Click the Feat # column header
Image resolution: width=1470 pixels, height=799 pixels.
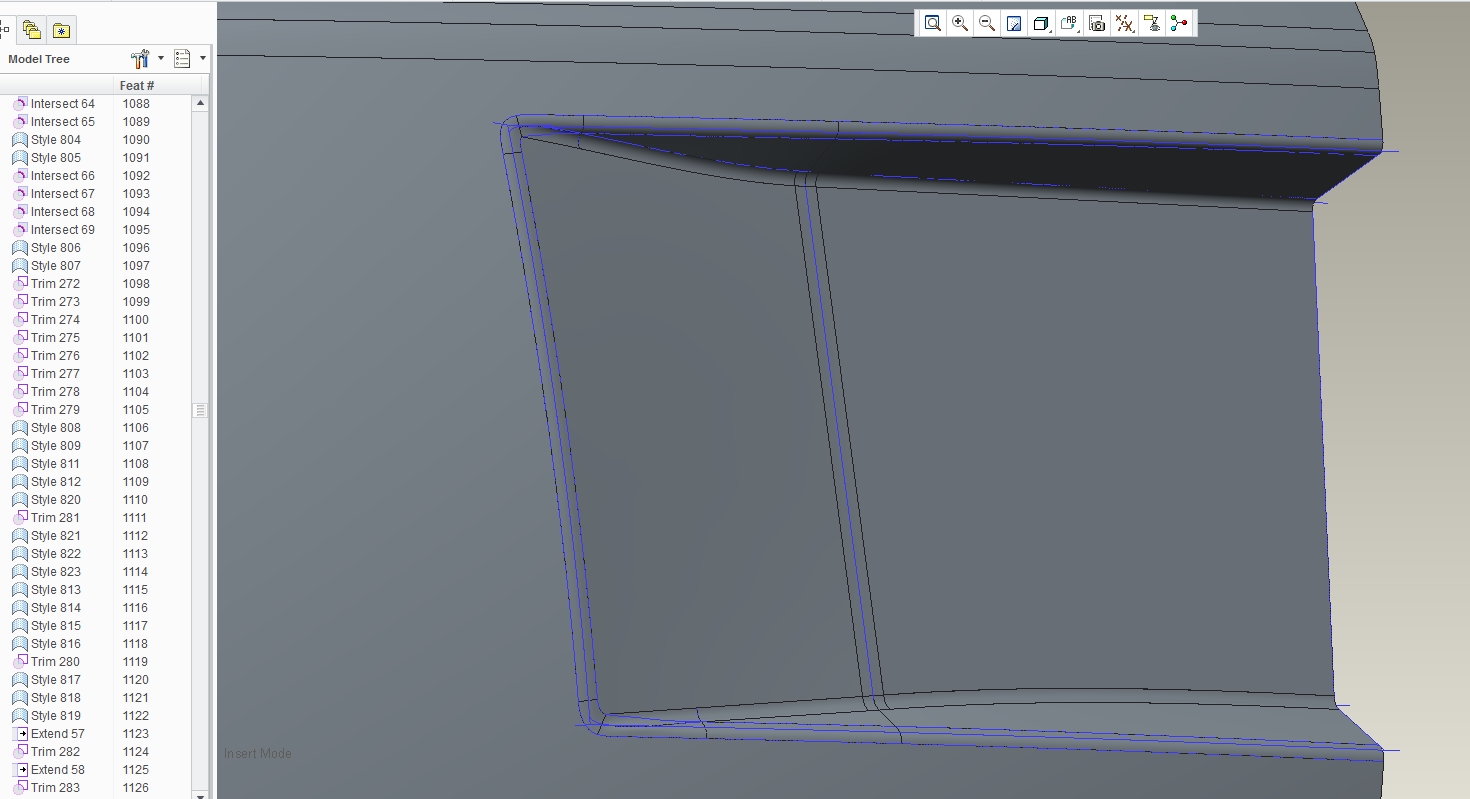pyautogui.click(x=137, y=85)
